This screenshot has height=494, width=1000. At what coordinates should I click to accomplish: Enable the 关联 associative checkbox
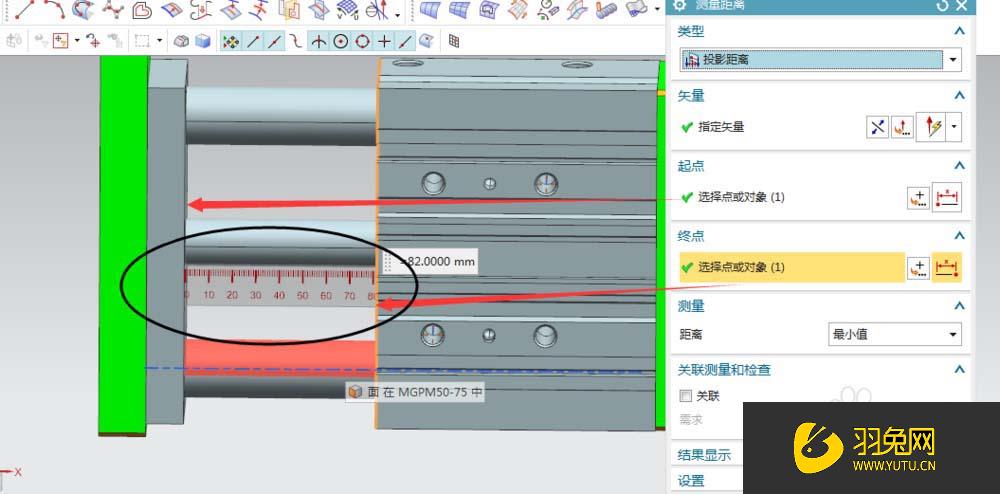[x=686, y=395]
